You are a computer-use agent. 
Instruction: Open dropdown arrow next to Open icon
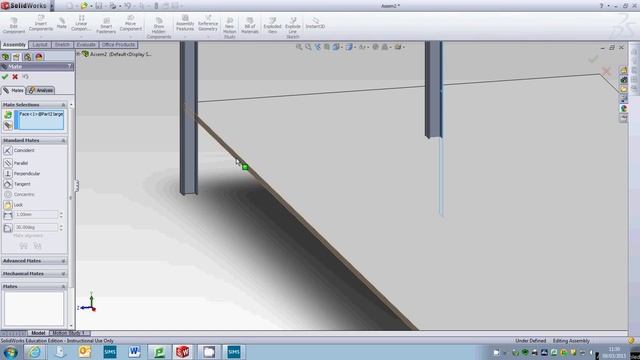coord(91,6)
